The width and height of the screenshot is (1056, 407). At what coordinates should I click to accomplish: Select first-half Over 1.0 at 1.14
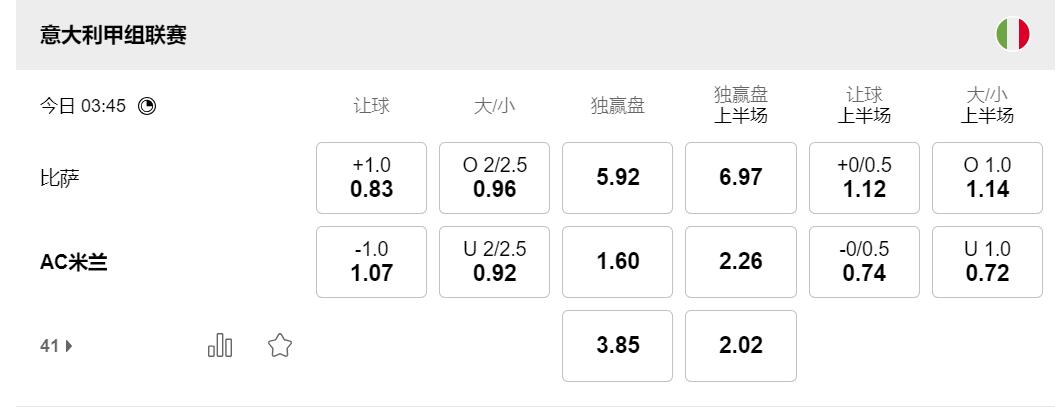coord(987,178)
